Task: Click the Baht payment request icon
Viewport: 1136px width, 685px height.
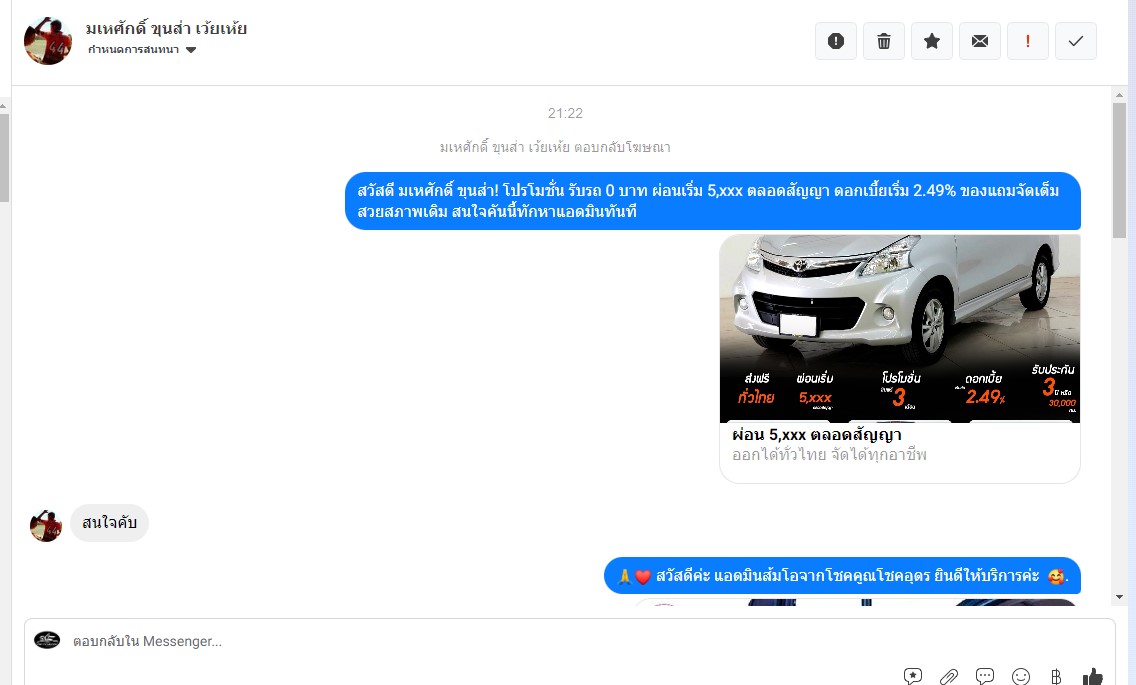Action: [1056, 677]
